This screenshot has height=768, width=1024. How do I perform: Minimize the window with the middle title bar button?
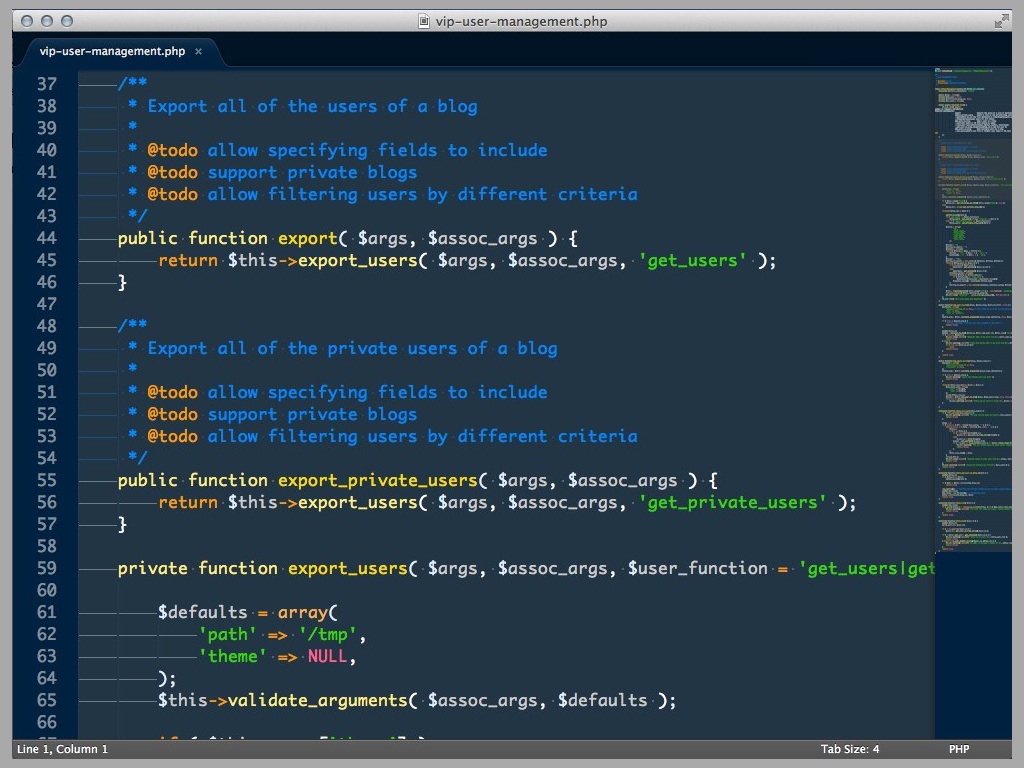(47, 22)
